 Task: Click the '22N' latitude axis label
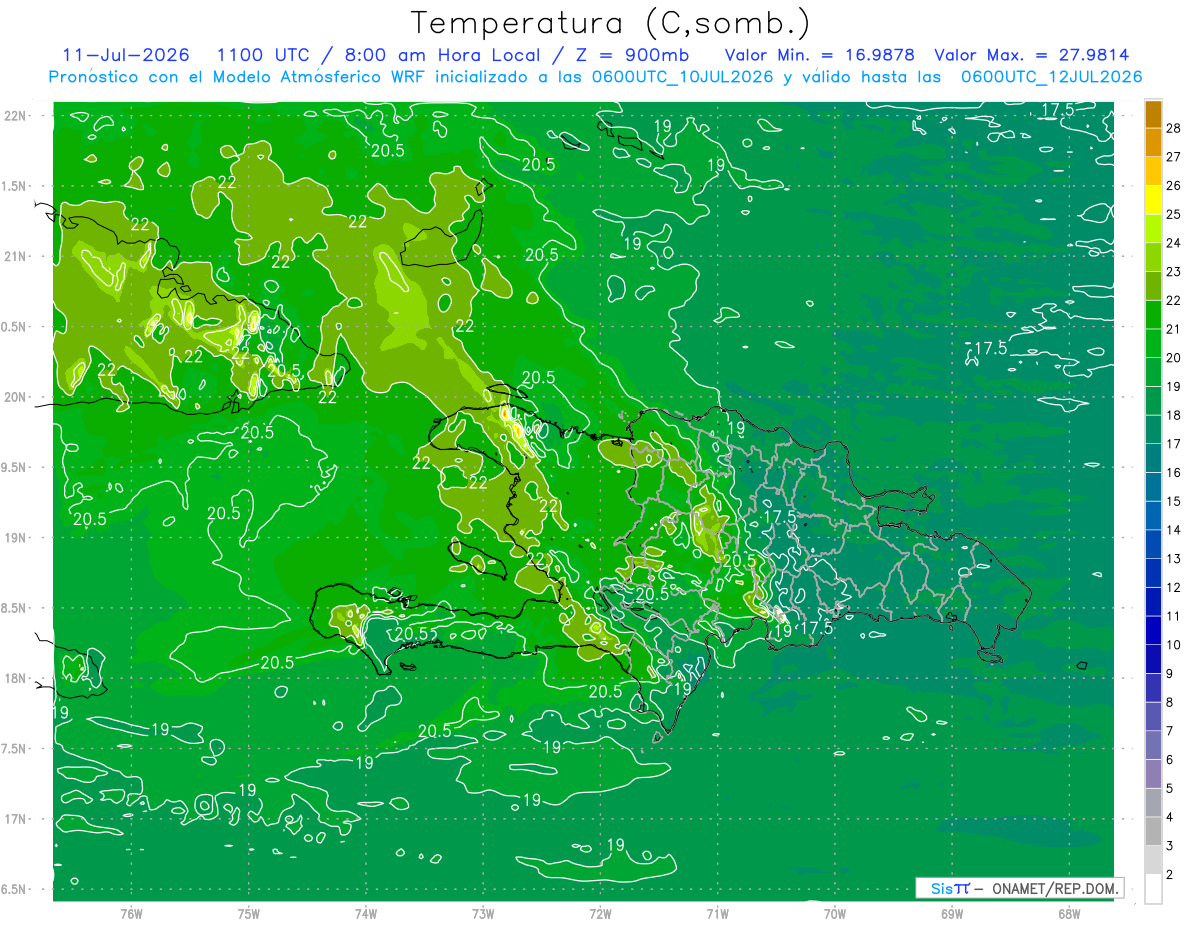pos(15,116)
